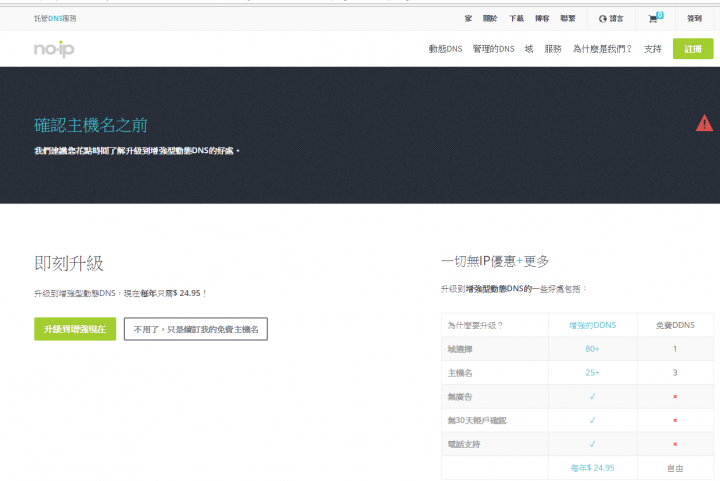This screenshot has height=481, width=720.
Task: Click the 聯繫 contact link
Action: 568,18
